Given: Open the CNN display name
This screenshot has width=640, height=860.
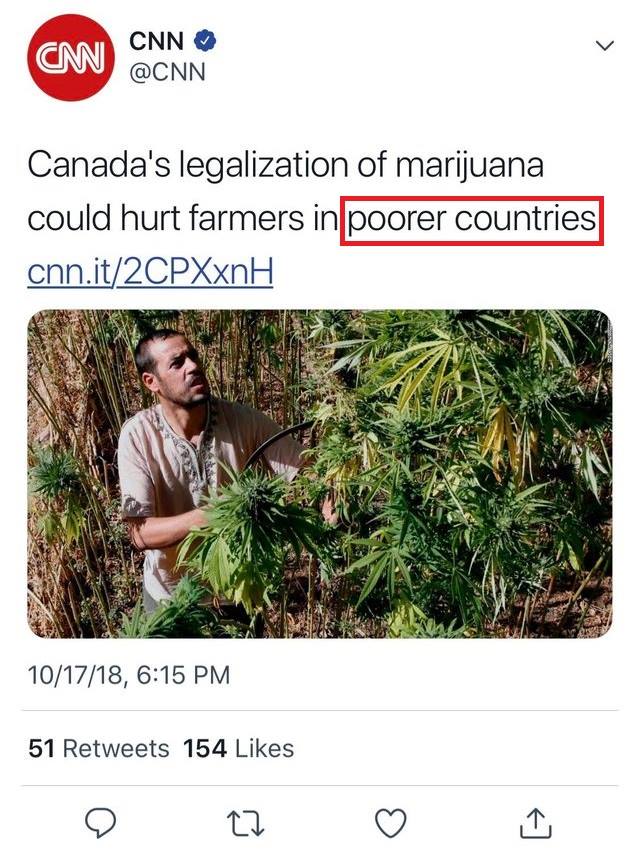Looking at the screenshot, I should point(156,41).
